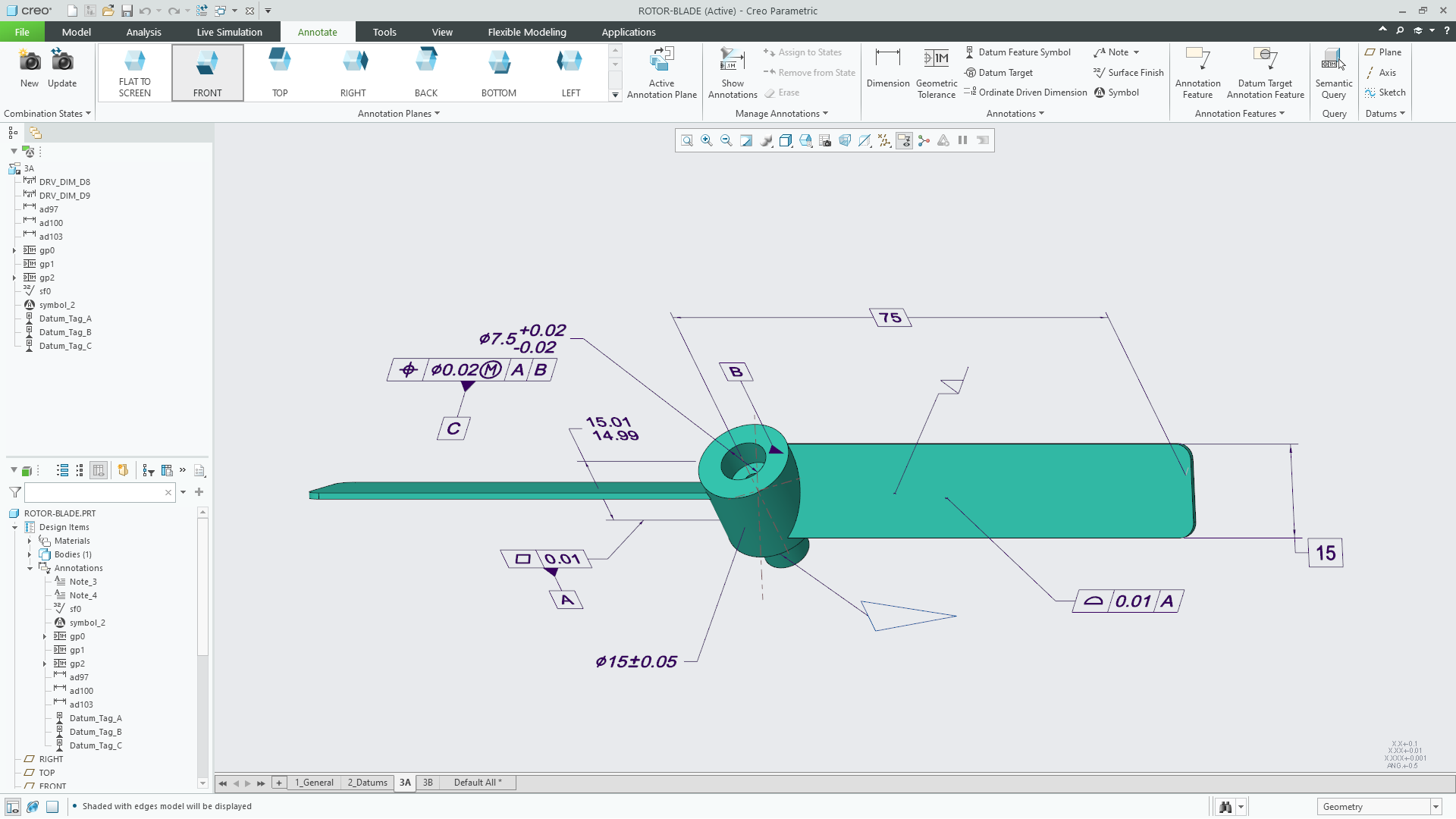
Task: Click the Refit icon in graphics toolbar
Action: (686, 140)
